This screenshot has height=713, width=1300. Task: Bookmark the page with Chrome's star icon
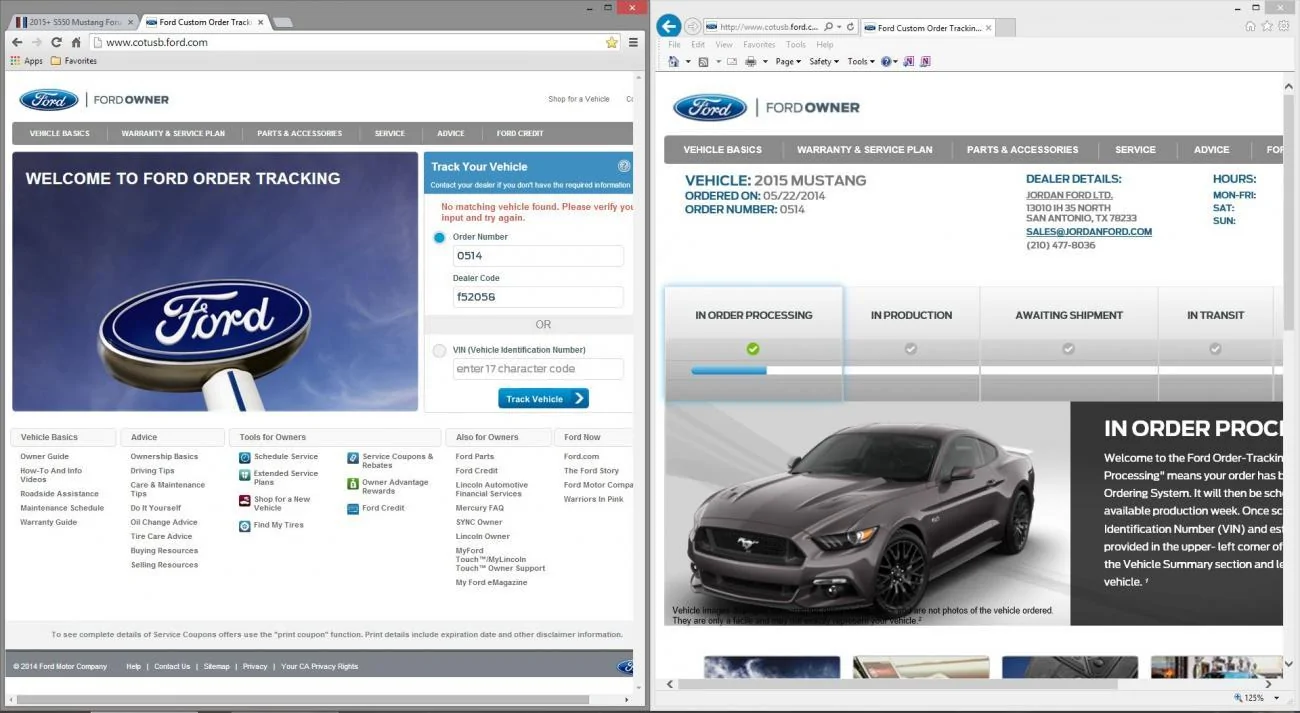tap(612, 42)
